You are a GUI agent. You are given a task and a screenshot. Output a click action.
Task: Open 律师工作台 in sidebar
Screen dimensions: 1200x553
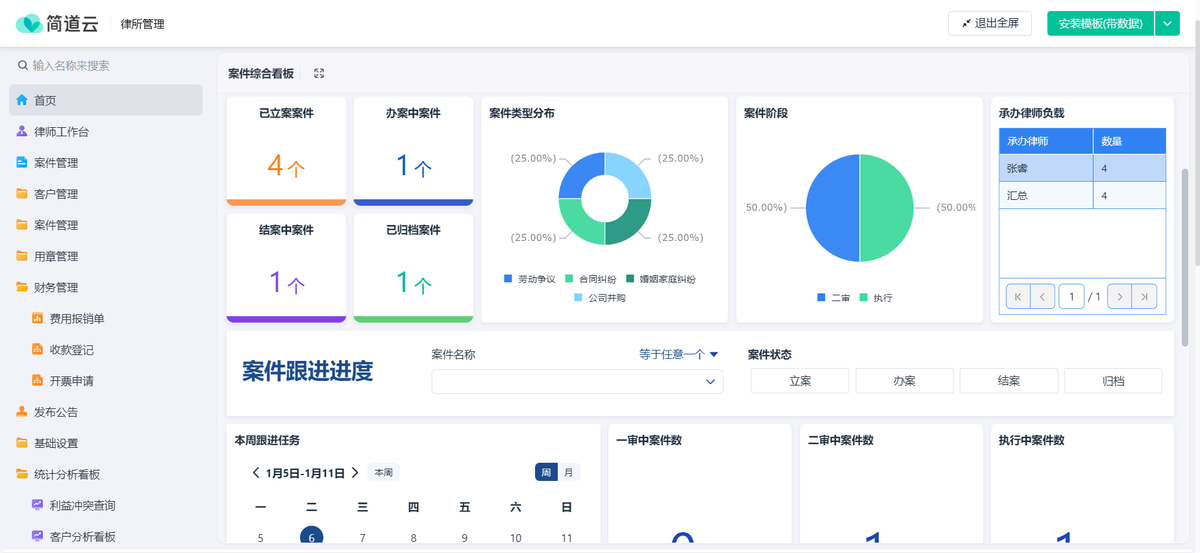click(x=105, y=131)
